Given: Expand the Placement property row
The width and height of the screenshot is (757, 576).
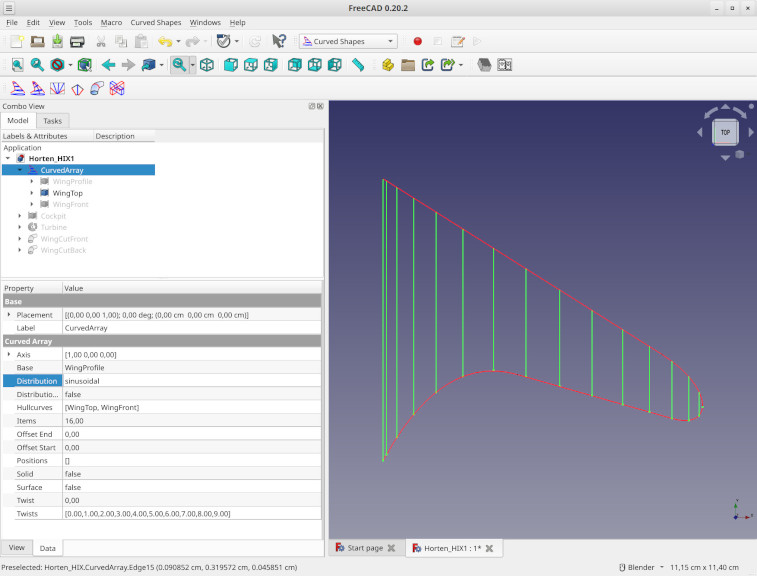Looking at the screenshot, I should (x=9, y=315).
